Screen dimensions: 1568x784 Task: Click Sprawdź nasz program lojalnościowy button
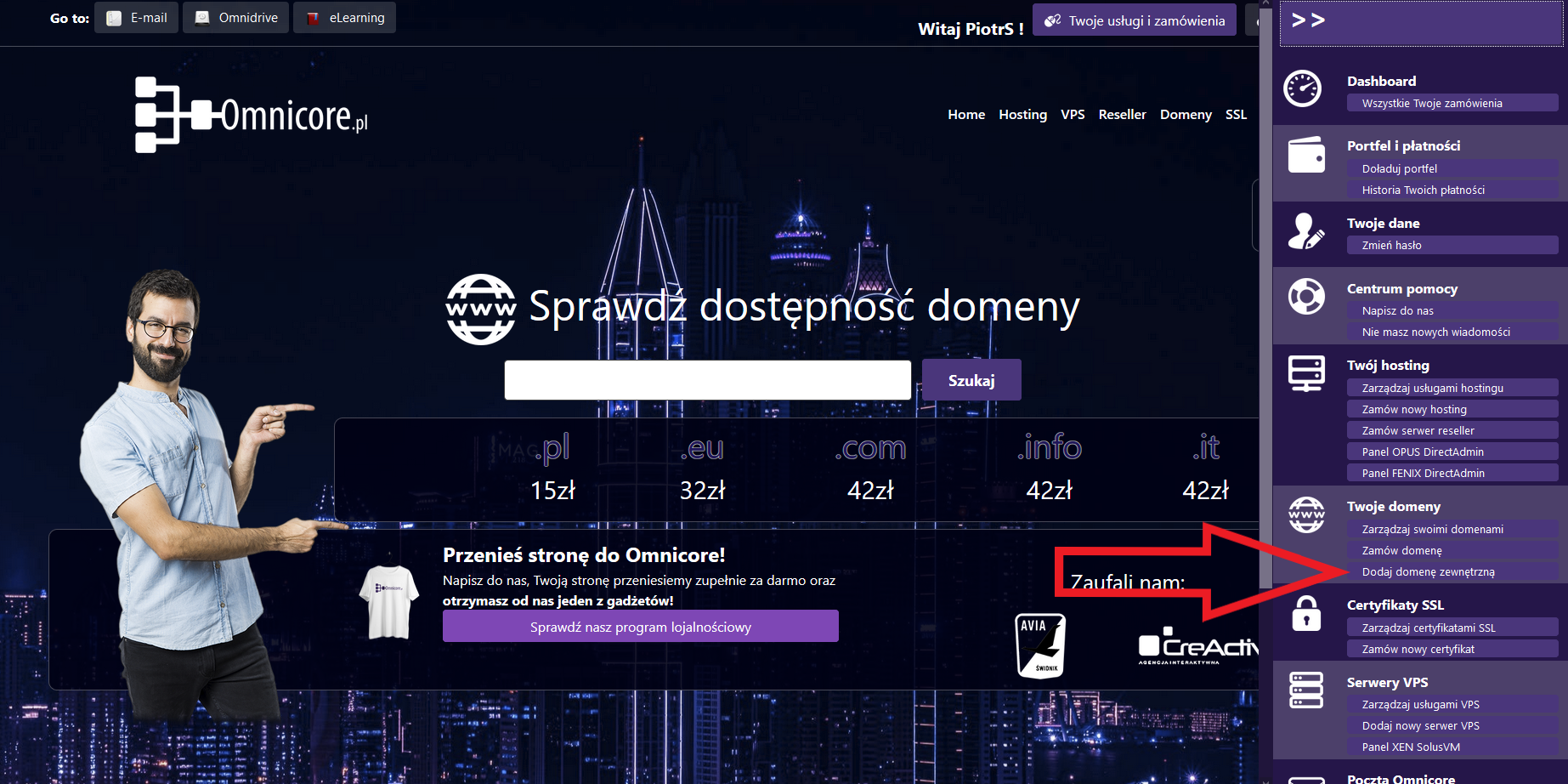click(640, 627)
